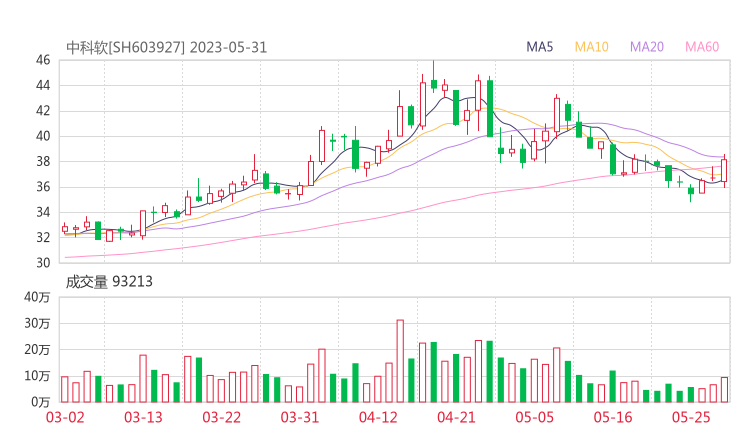Click the 30万 volume axis label
The width and height of the screenshot is (740, 440).
point(37,323)
